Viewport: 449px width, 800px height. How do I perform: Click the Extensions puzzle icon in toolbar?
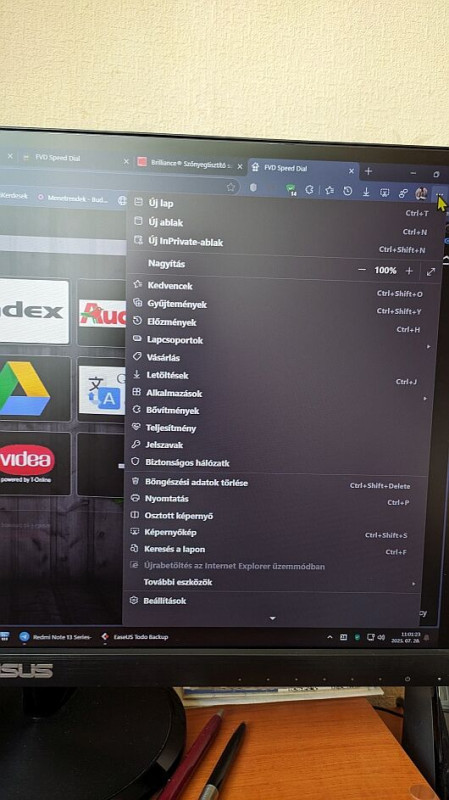click(x=309, y=190)
